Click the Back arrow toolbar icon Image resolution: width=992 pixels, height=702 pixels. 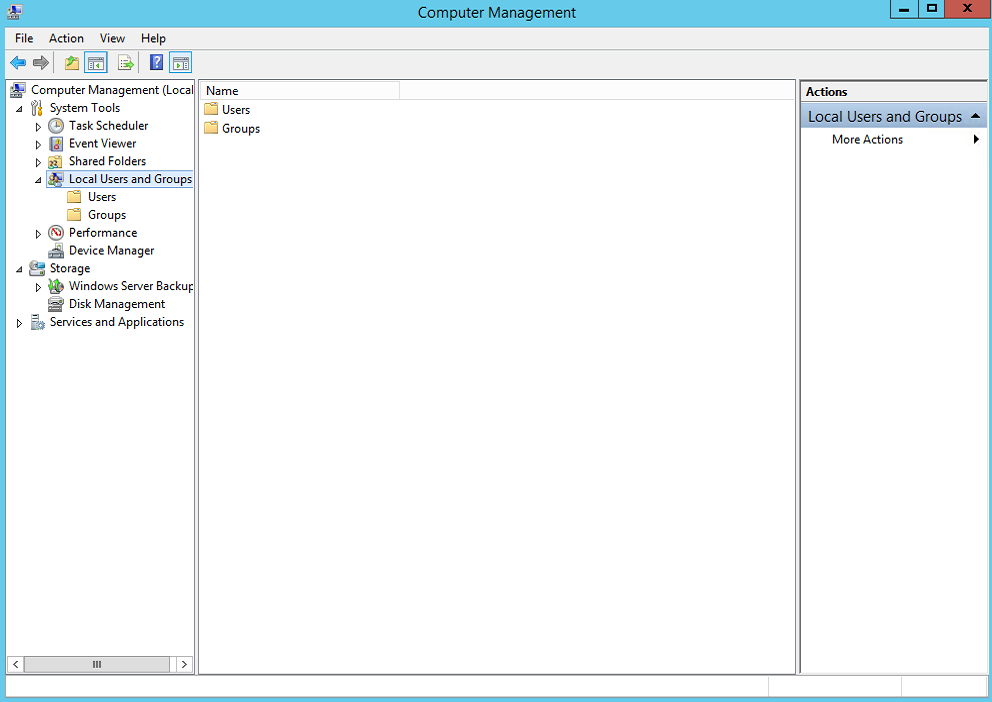pos(18,63)
